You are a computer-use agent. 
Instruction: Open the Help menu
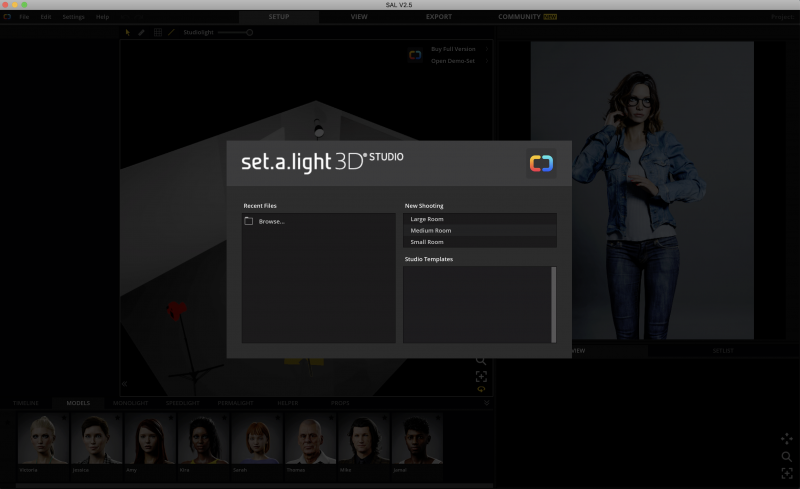(103, 17)
